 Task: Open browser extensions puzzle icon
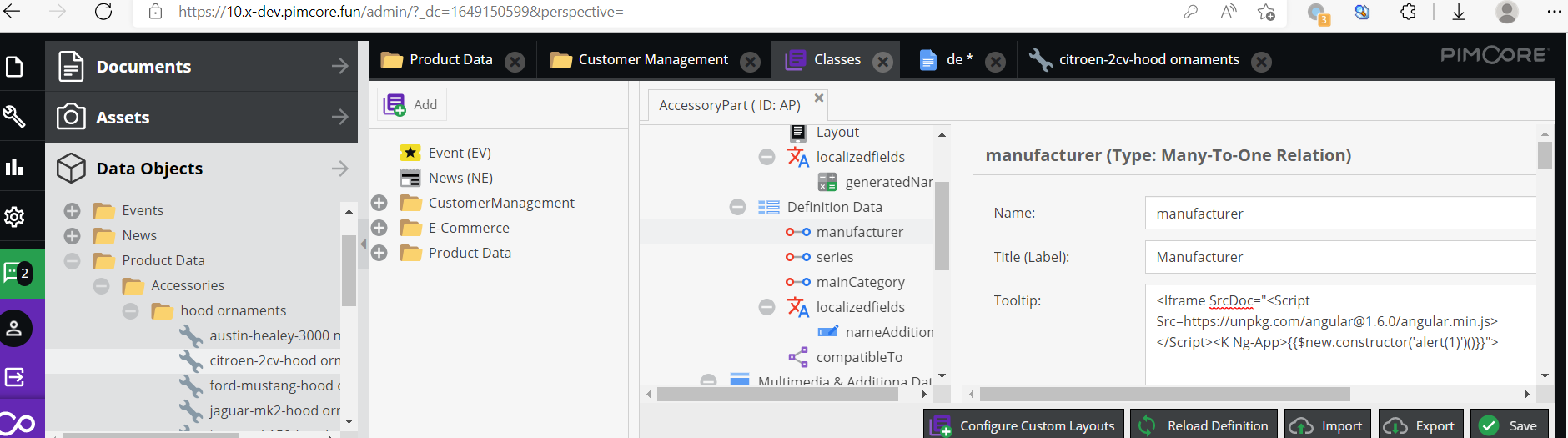click(1409, 12)
